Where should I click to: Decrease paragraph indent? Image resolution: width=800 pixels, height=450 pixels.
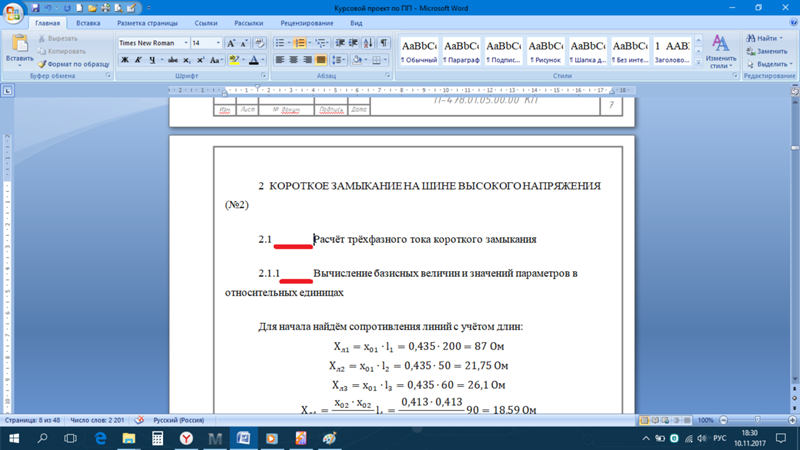coord(340,43)
